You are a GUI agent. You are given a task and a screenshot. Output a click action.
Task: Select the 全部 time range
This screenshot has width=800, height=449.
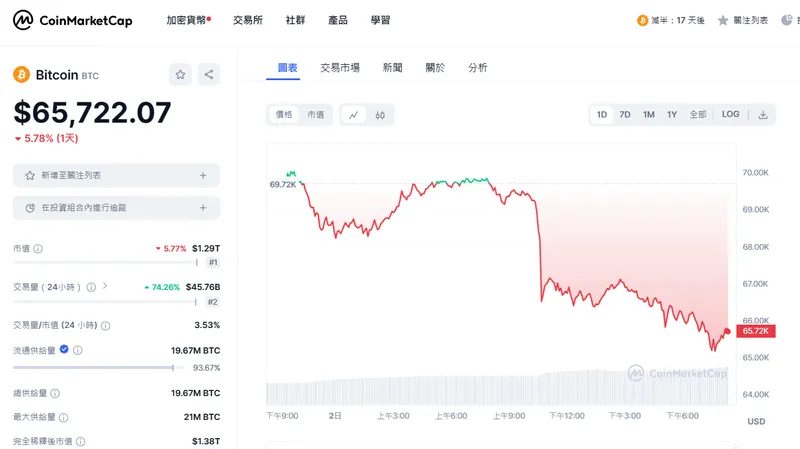tap(698, 115)
